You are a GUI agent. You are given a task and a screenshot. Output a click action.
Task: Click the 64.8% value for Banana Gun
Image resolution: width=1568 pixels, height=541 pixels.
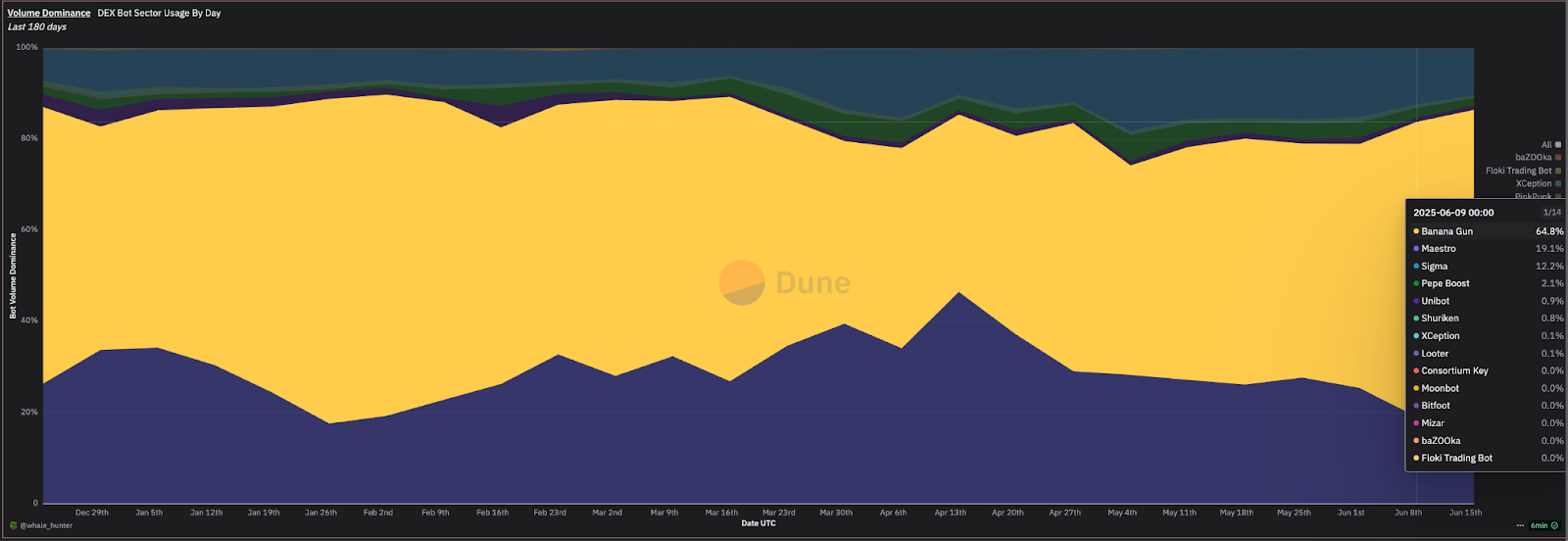1549,231
